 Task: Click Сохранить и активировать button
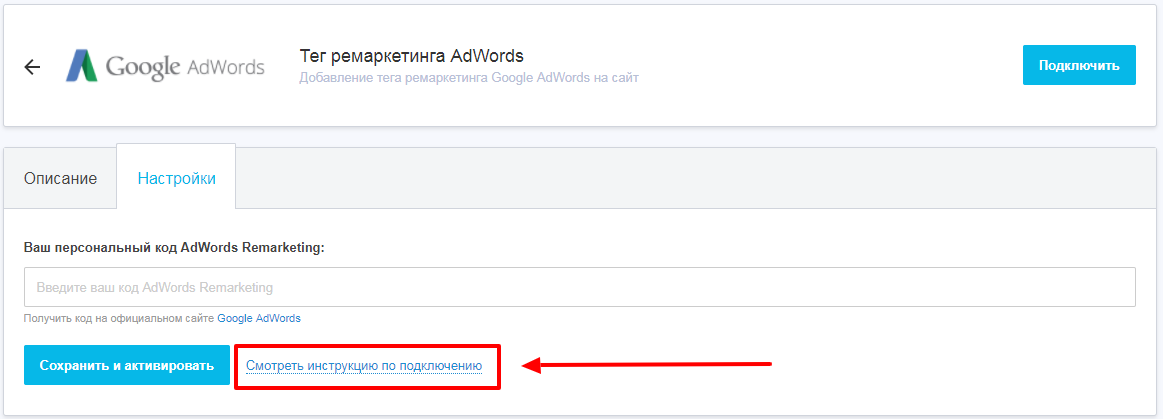[127, 365]
